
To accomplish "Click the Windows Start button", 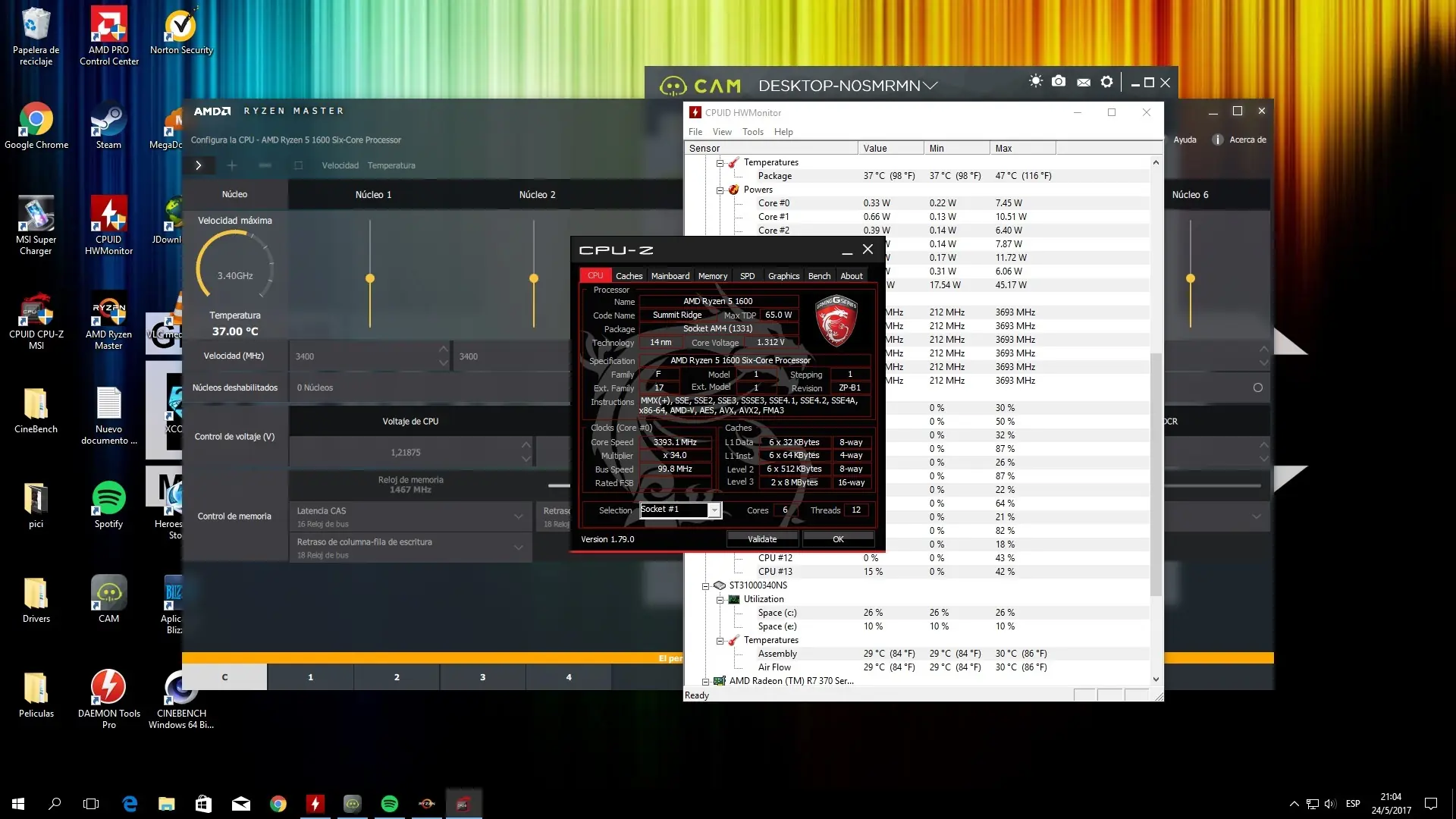I will tap(18, 804).
